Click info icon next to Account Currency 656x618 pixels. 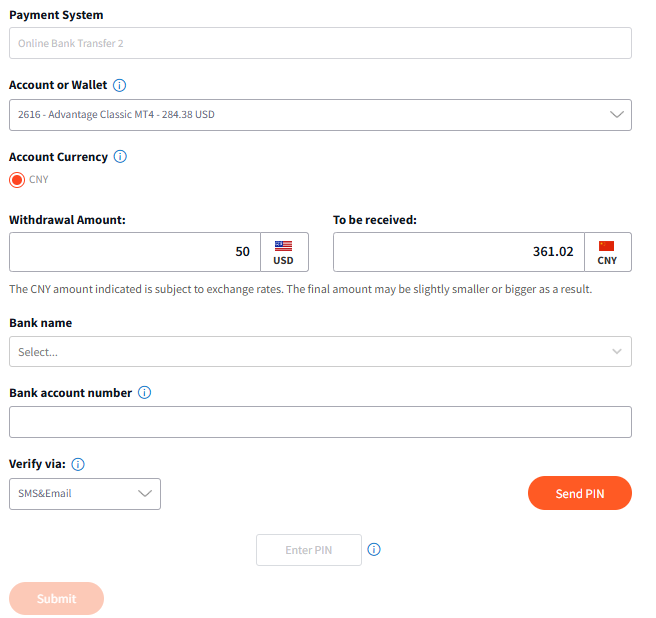click(x=120, y=156)
